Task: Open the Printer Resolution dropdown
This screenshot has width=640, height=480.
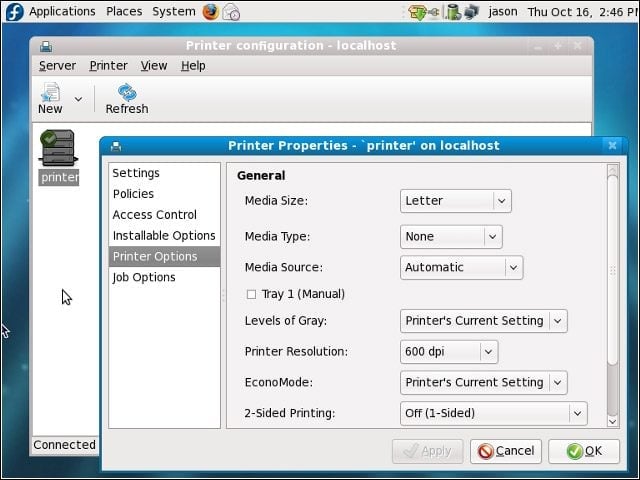Action: coord(449,351)
